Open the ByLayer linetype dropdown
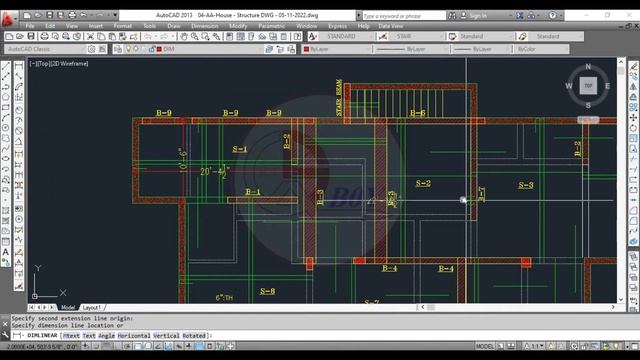The width and height of the screenshot is (640, 360). [x=412, y=49]
